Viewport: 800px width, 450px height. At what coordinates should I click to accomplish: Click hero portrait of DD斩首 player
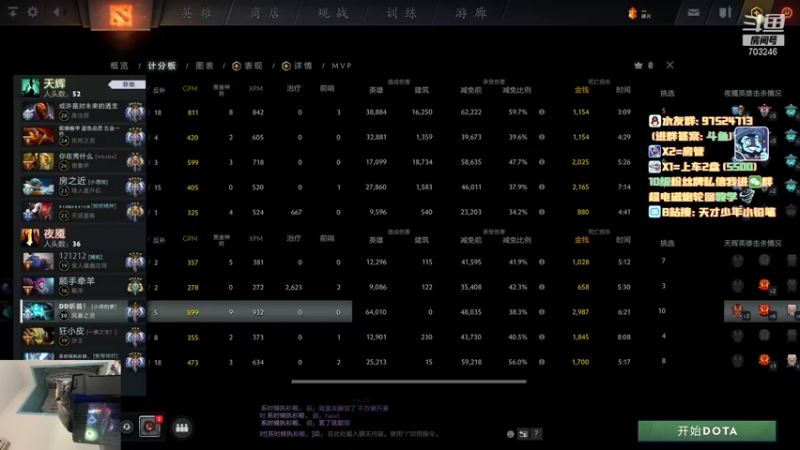tap(38, 312)
